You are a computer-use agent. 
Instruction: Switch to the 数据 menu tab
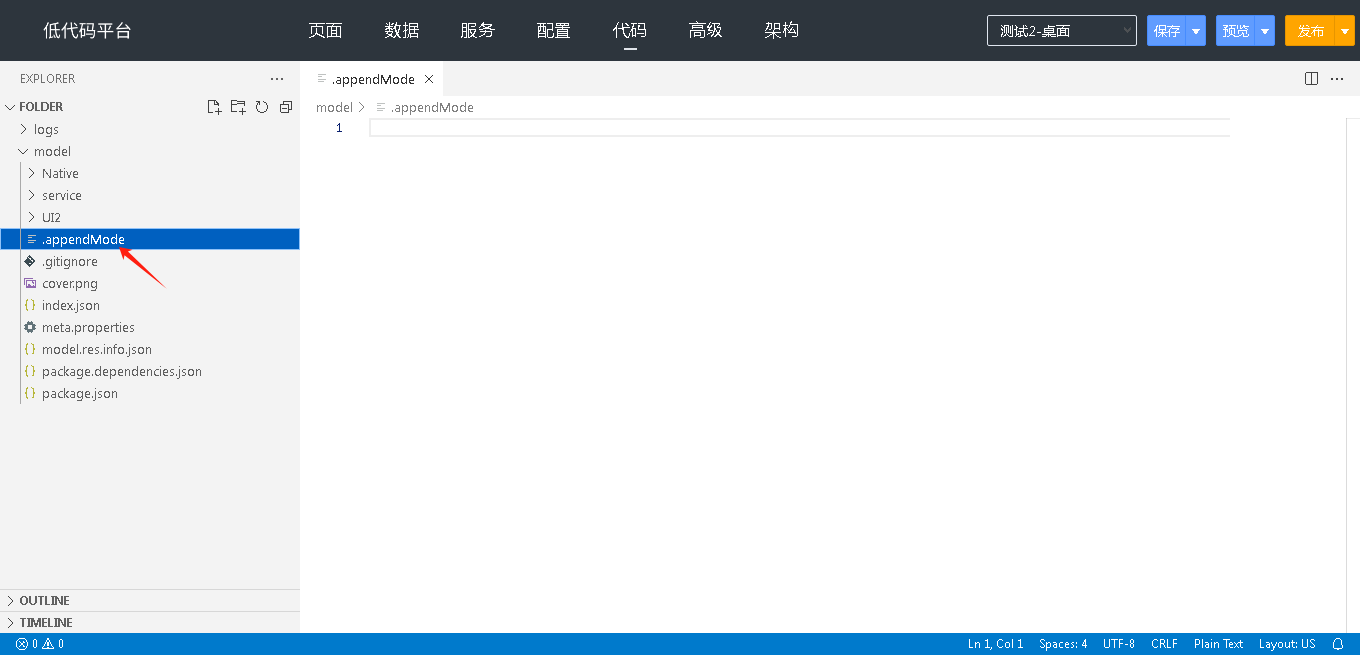pos(402,30)
